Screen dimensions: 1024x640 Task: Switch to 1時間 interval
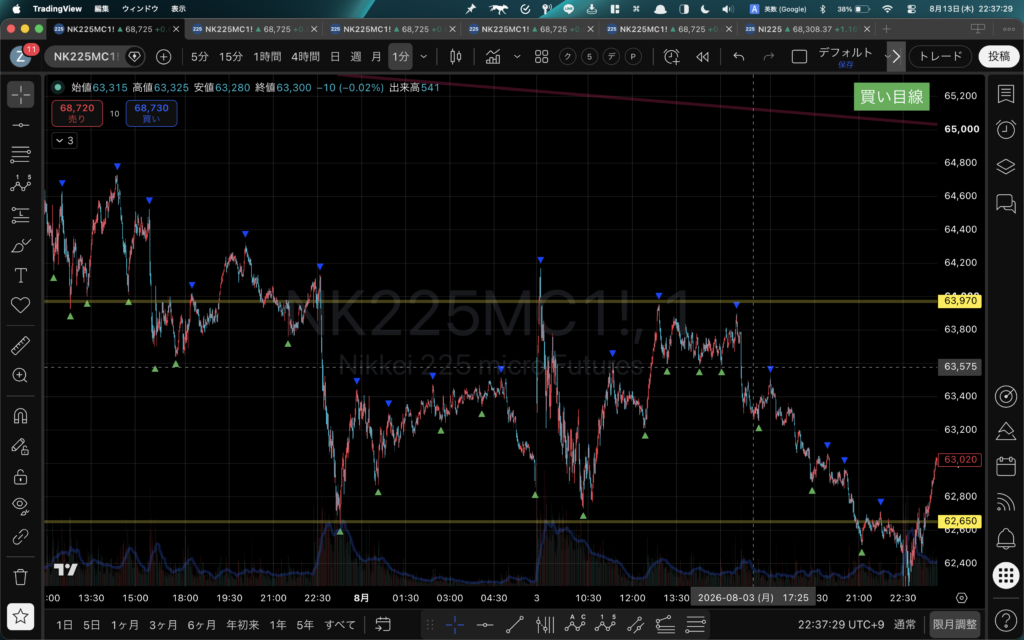coord(267,57)
